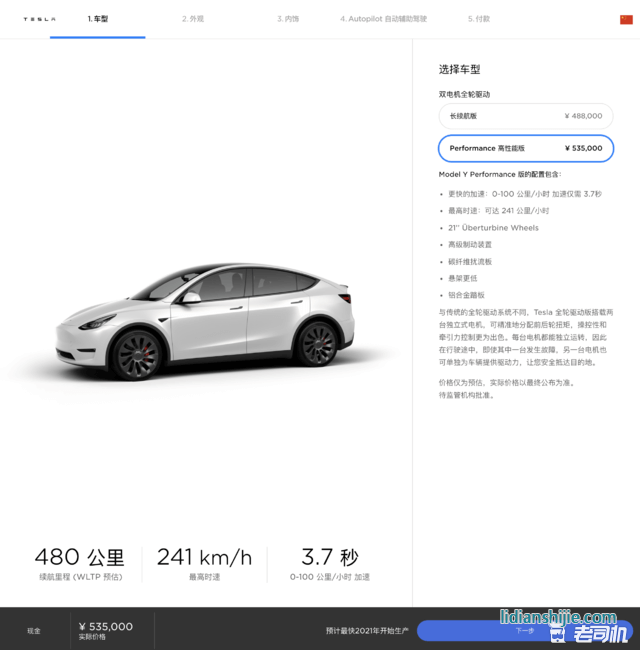Click the 480 公里 range stat
This screenshot has height=650, width=640.
[80, 564]
